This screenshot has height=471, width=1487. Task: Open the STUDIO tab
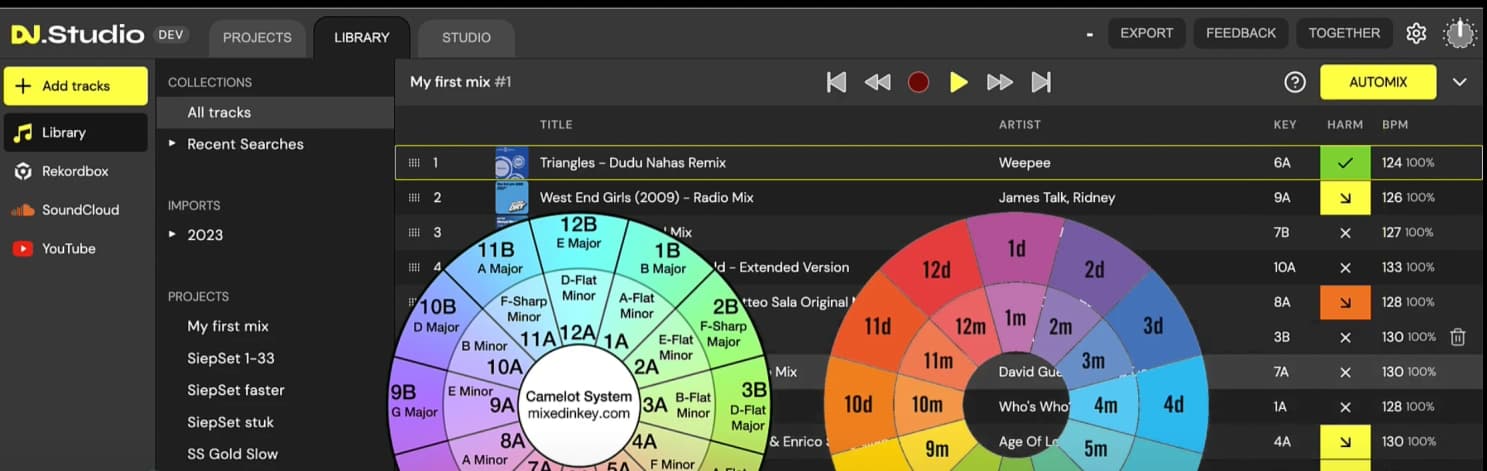pos(466,38)
